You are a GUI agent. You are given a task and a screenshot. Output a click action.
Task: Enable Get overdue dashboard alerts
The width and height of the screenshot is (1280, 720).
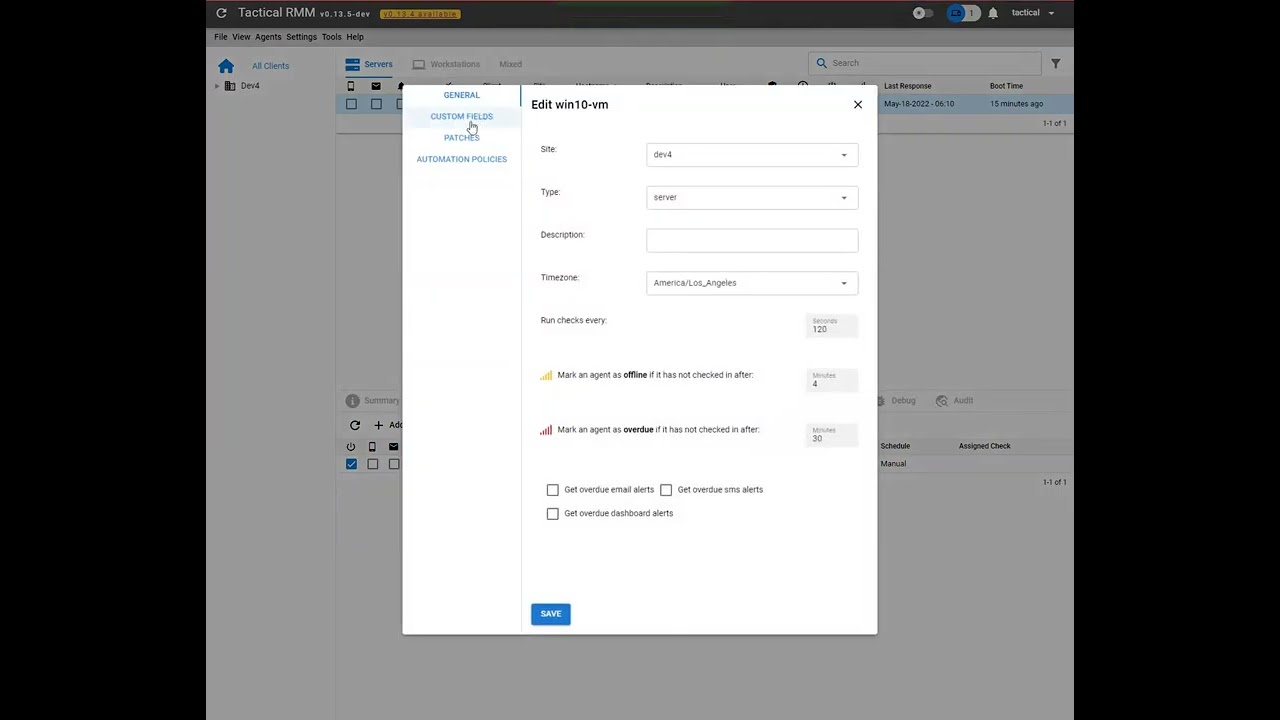(x=553, y=514)
